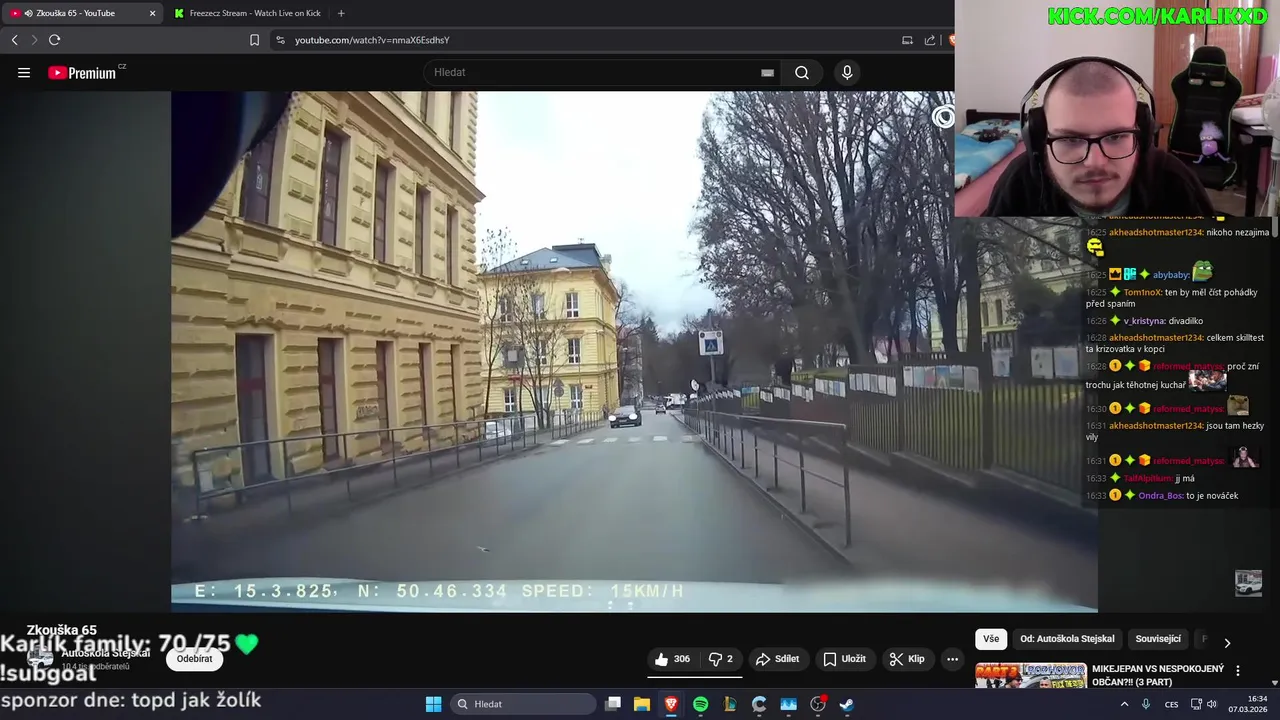Open Brave browser from the taskbar
The width and height of the screenshot is (1280, 720).
[x=671, y=704]
